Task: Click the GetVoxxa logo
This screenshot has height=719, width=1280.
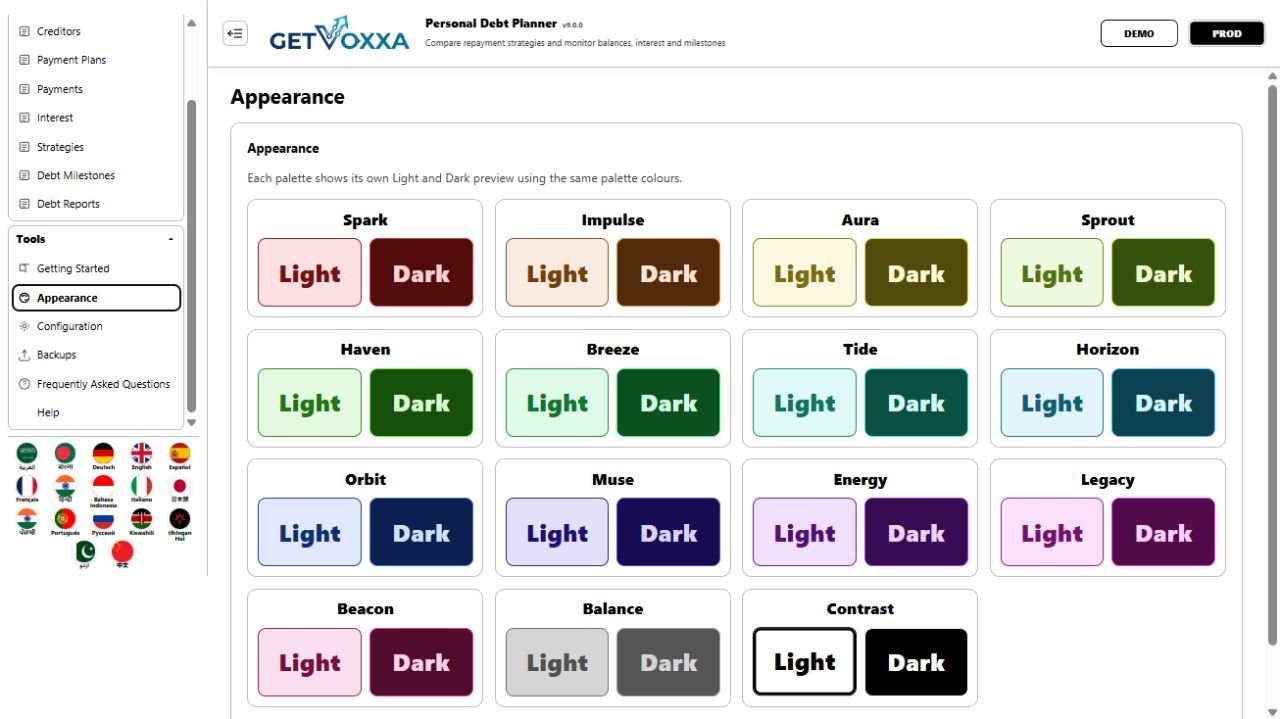Action: pos(339,33)
